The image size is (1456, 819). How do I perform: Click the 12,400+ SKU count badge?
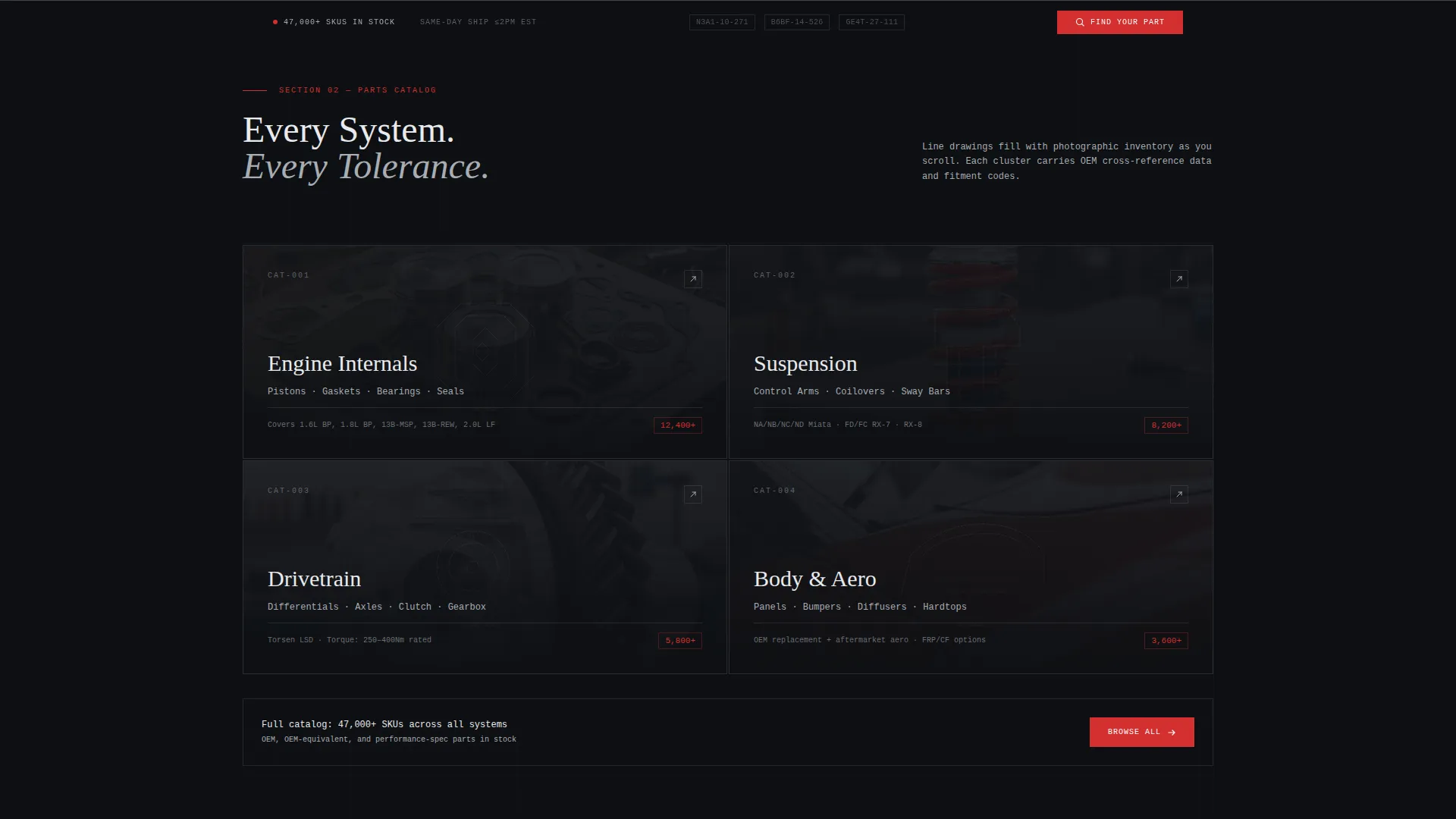click(678, 425)
